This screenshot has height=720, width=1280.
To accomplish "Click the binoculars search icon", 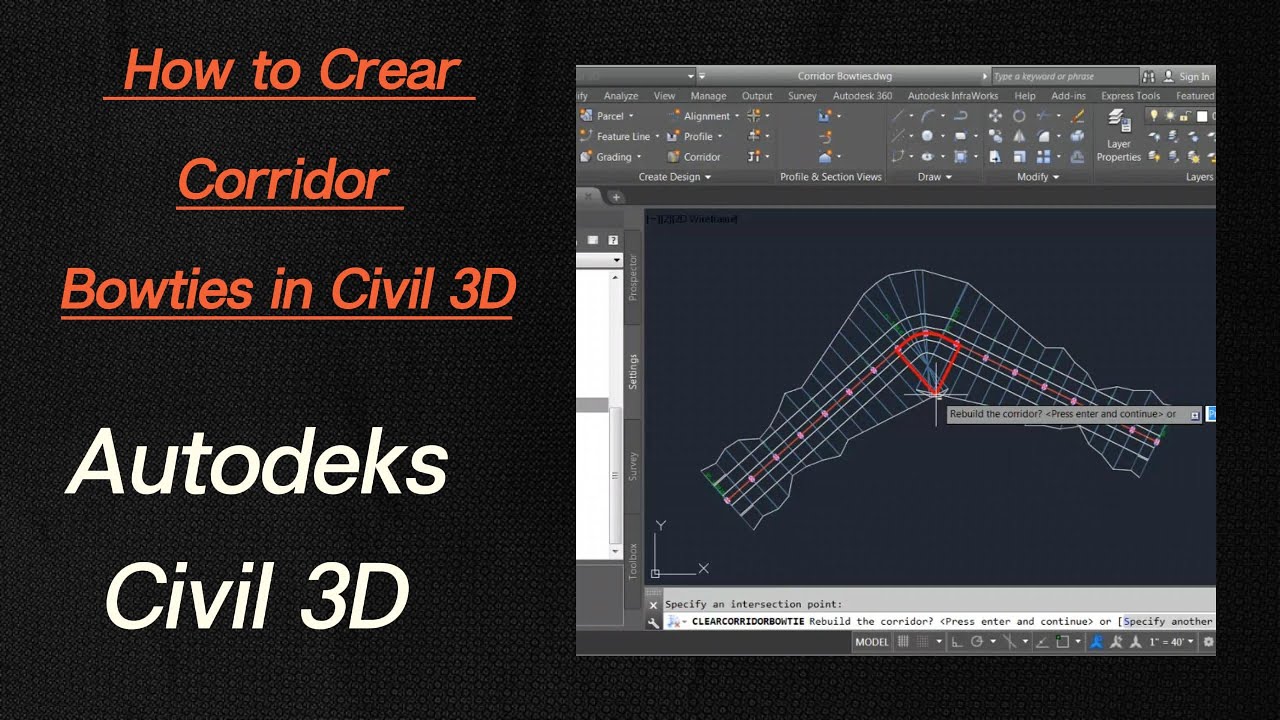I will [x=1148, y=76].
